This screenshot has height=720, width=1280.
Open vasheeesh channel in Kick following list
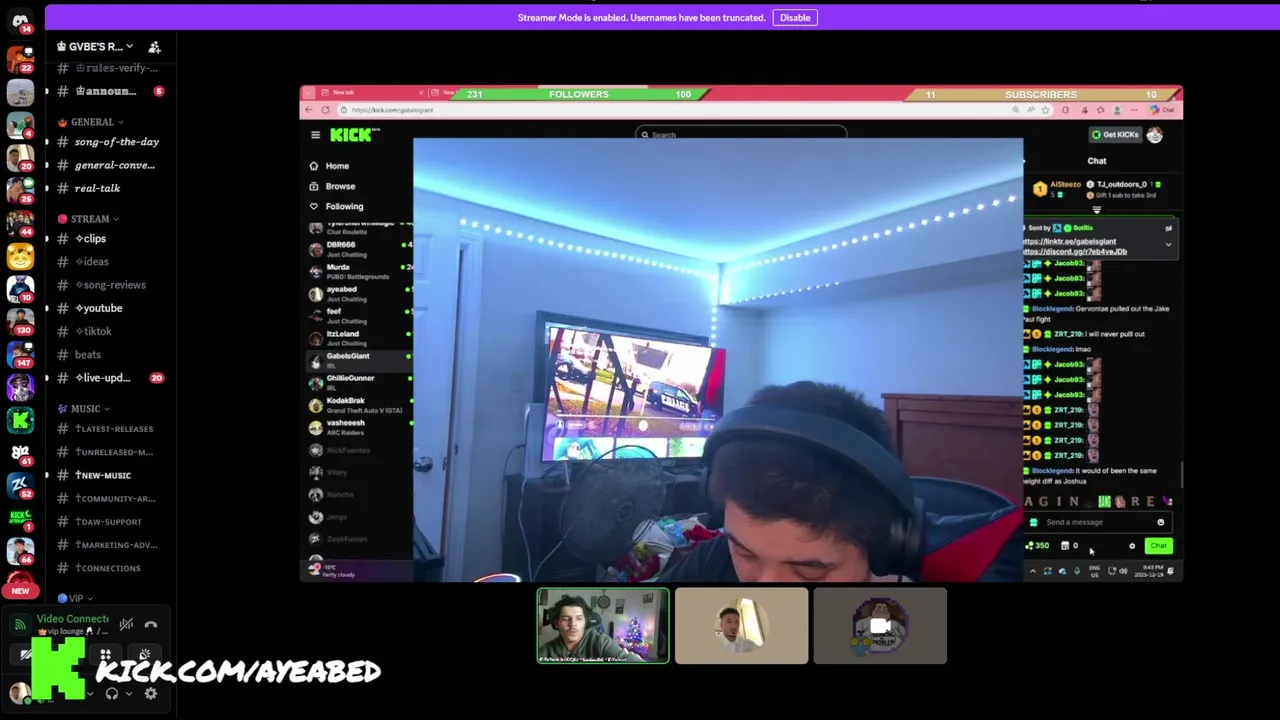coord(360,427)
